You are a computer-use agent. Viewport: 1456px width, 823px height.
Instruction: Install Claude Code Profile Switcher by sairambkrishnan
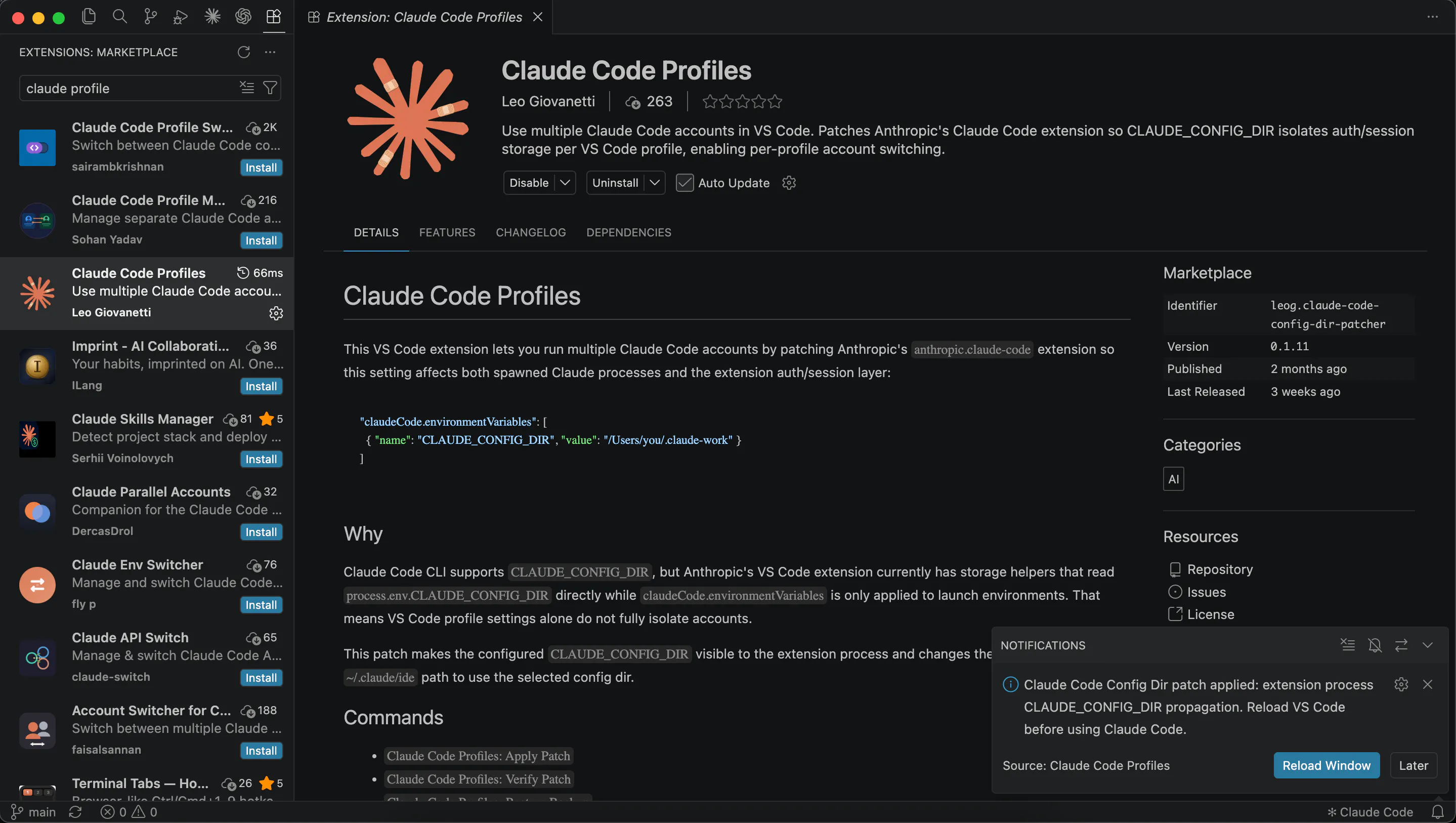click(x=261, y=168)
